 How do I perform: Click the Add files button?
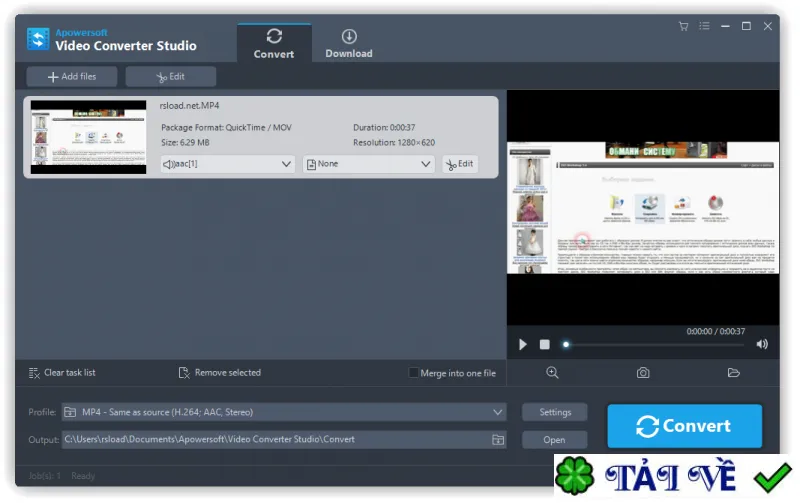click(72, 77)
